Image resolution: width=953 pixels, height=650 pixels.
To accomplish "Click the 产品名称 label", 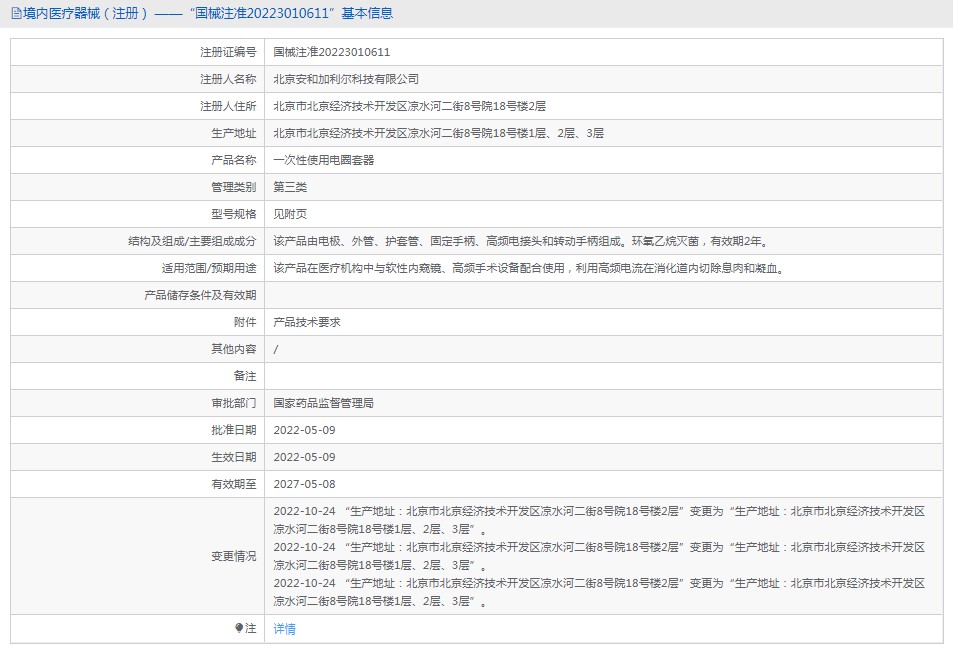I will (x=234, y=161).
